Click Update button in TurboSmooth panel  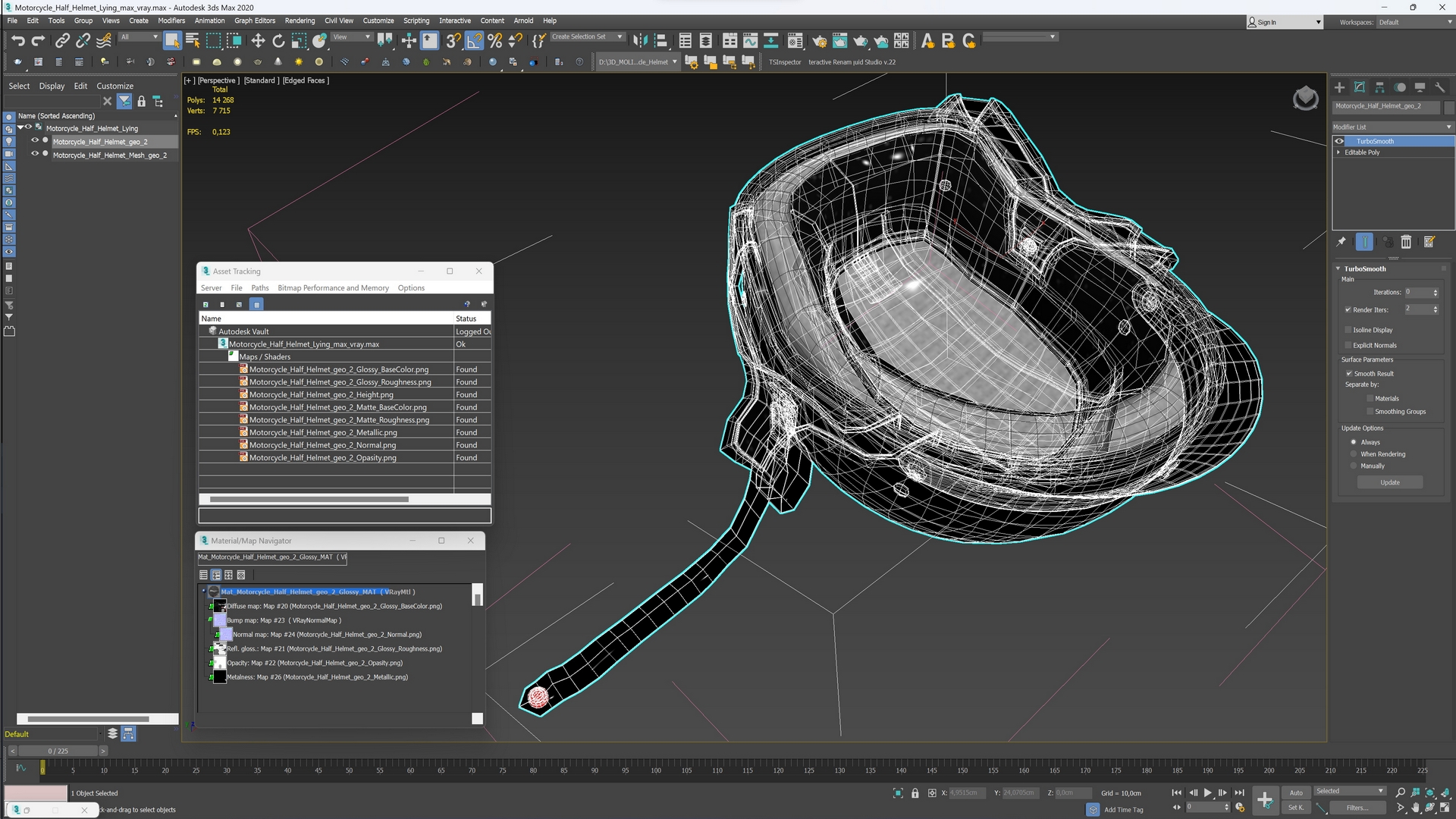click(1390, 483)
